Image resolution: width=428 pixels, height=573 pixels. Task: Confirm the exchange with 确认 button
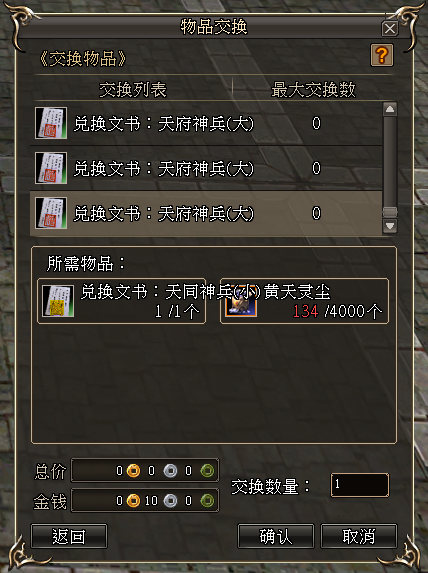coord(276,536)
